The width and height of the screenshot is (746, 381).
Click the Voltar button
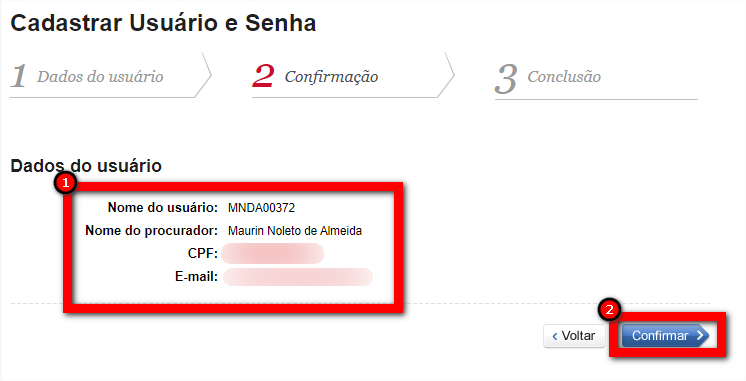(x=574, y=336)
